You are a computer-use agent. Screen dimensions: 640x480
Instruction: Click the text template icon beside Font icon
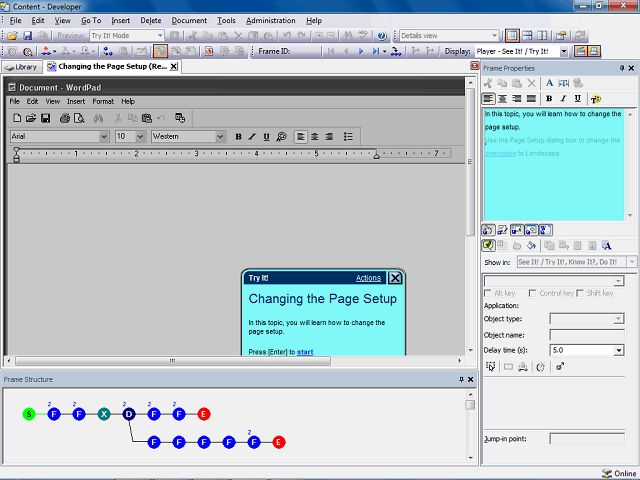(564, 83)
